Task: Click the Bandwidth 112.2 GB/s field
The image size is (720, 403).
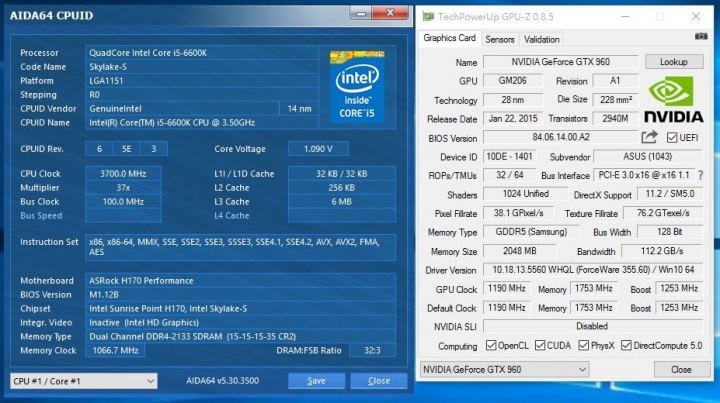Action: pyautogui.click(x=662, y=251)
